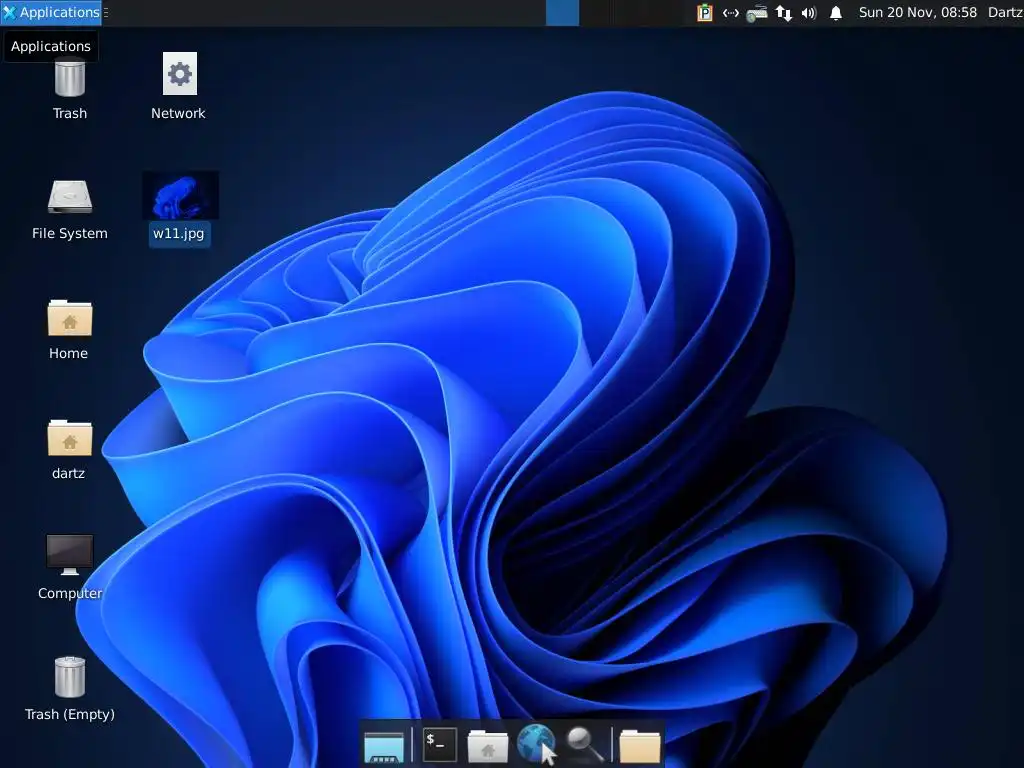
Task: Switch to the highlighted blue workspace
Action: click(562, 13)
